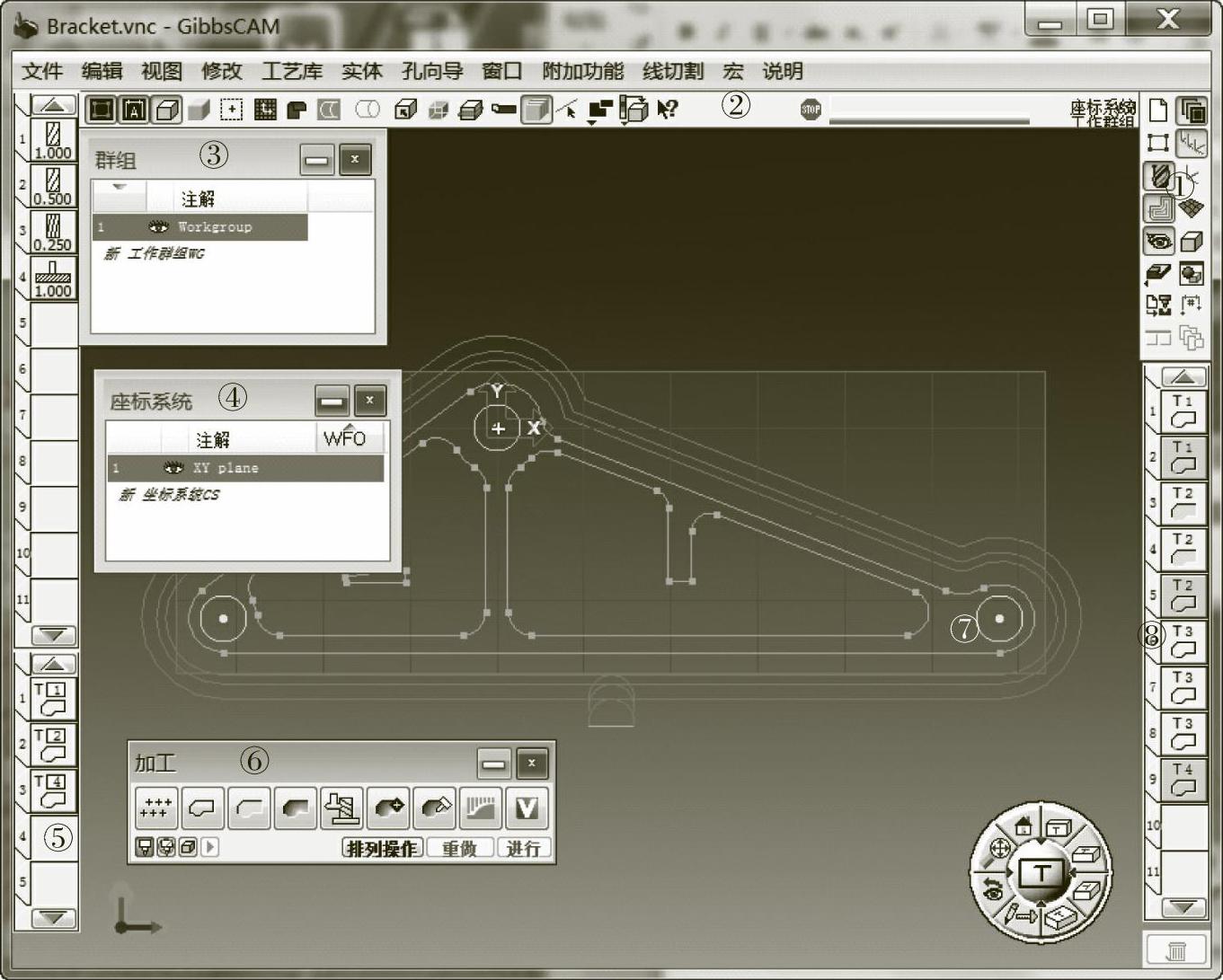Open the 孔向导 menu
This screenshot has height=980, width=1223.
[x=432, y=72]
